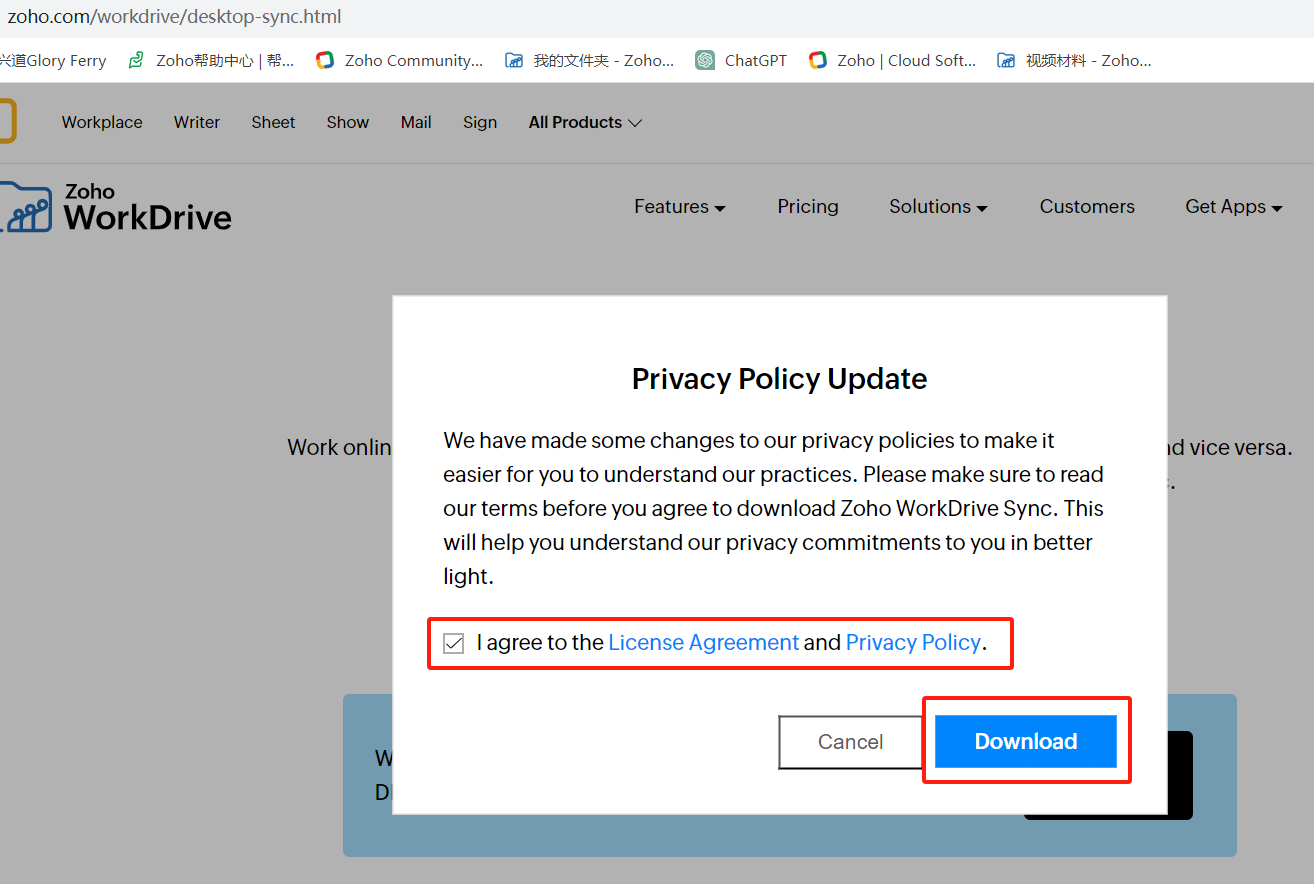1314x884 pixels.
Task: Click the Zoho WorkDrive logo
Action: [118, 207]
